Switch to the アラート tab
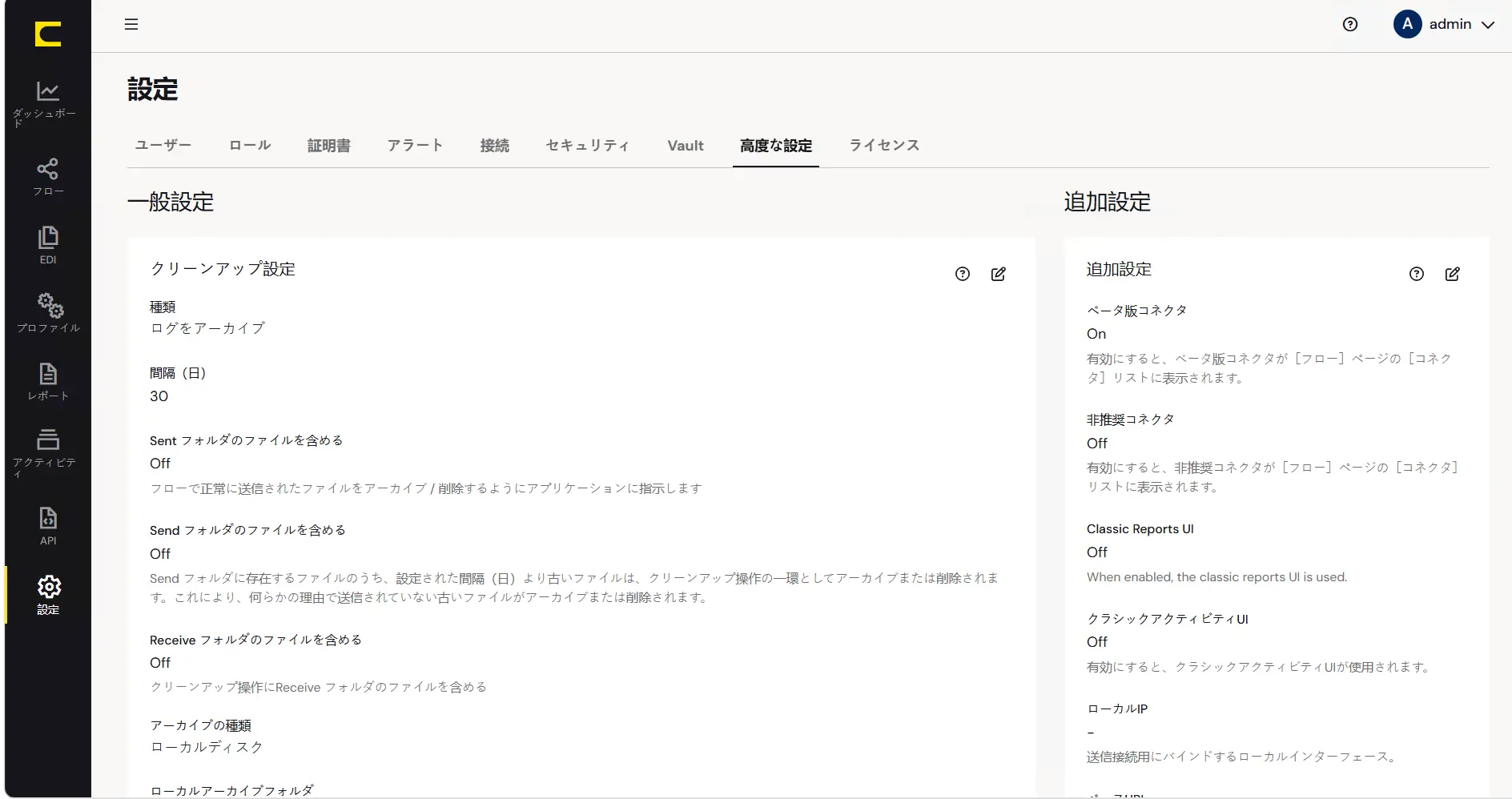This screenshot has height=799, width=1512. 416,146
